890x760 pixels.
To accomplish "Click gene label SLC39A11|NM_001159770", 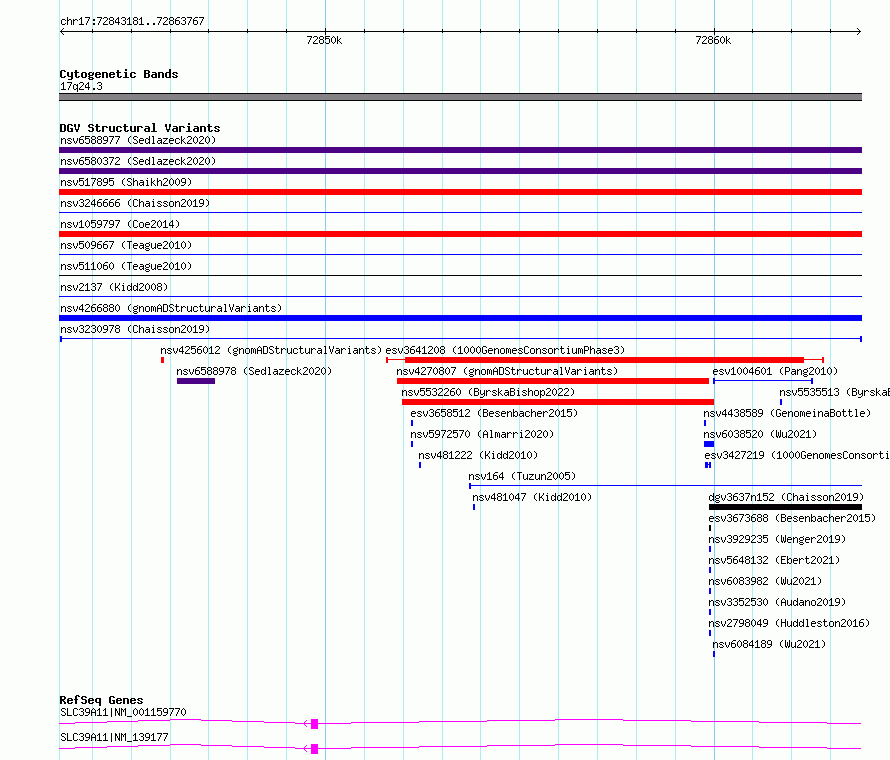I will click(x=123, y=712).
